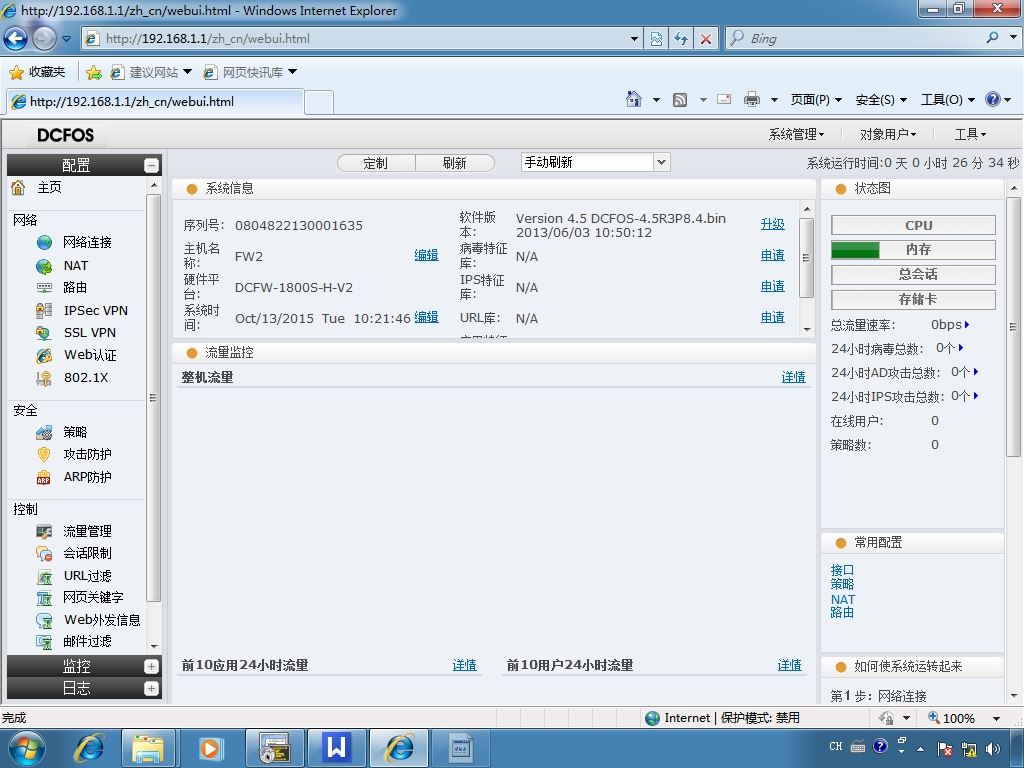Click the IPSec VPN icon
This screenshot has width=1024, height=768.
[44, 311]
